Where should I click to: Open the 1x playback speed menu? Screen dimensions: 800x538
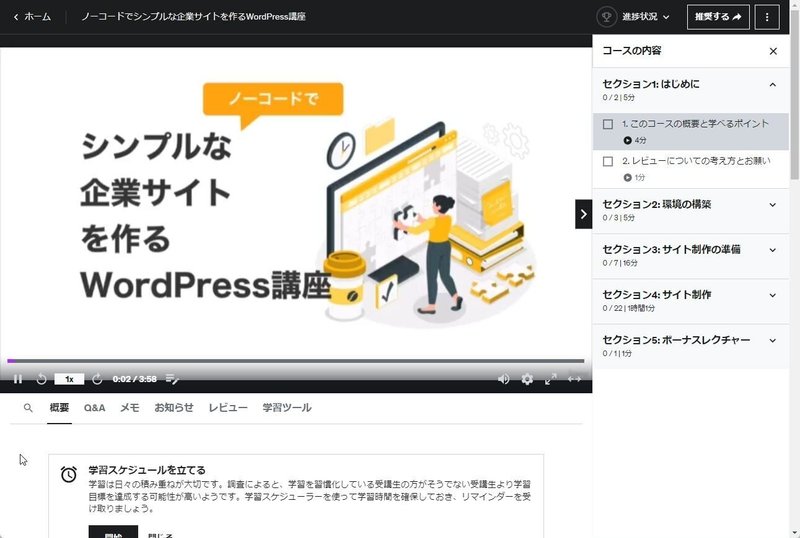point(69,379)
